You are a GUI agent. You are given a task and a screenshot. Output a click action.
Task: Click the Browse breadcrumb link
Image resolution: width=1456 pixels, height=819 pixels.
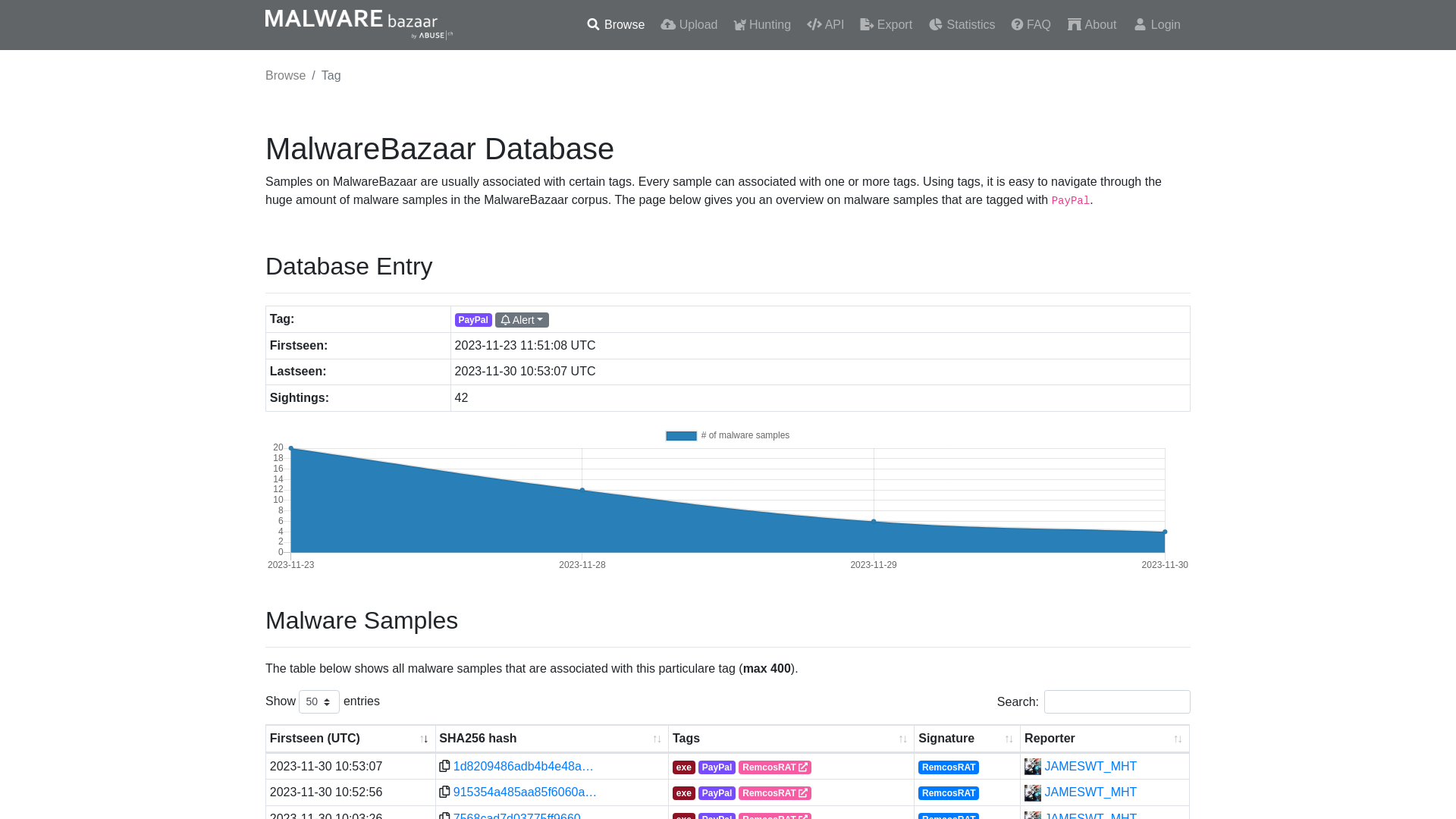click(285, 76)
